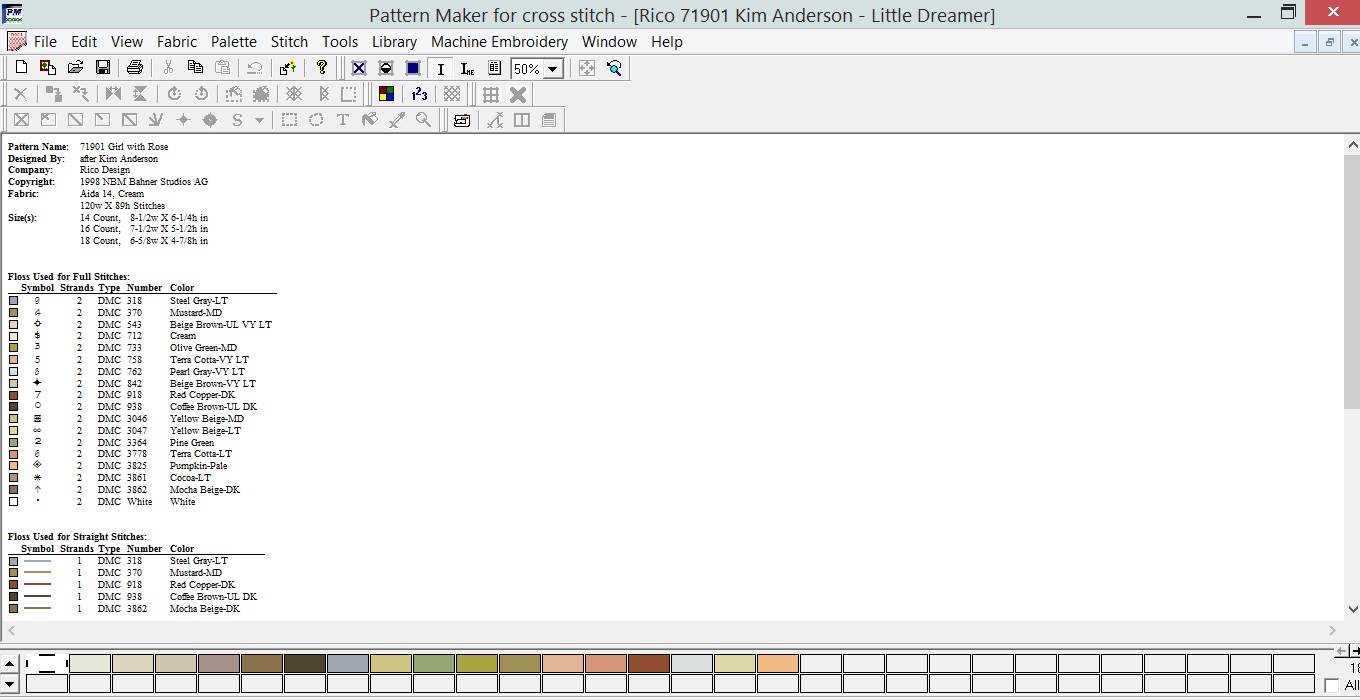The width and height of the screenshot is (1360, 700).
Task: Create a new pattern with the New icon
Action: [x=20, y=68]
